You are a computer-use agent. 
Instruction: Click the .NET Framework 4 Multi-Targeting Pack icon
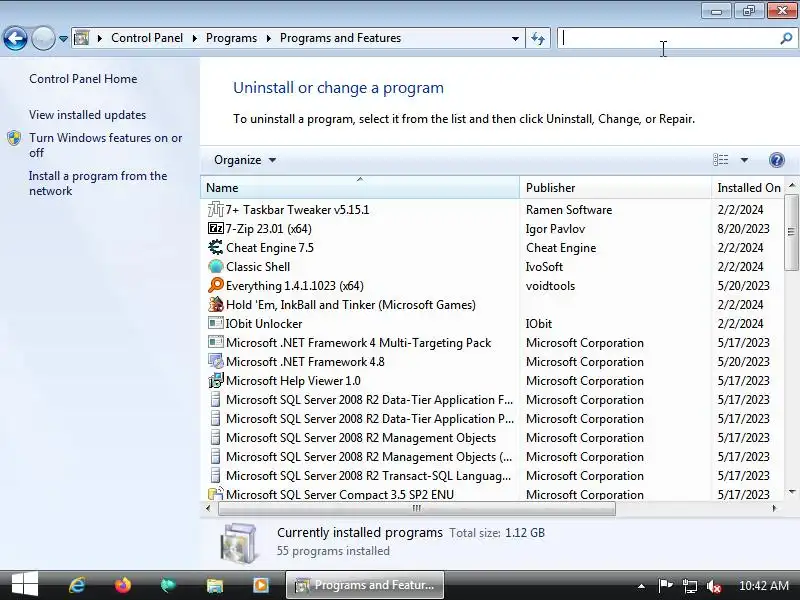[x=216, y=342]
